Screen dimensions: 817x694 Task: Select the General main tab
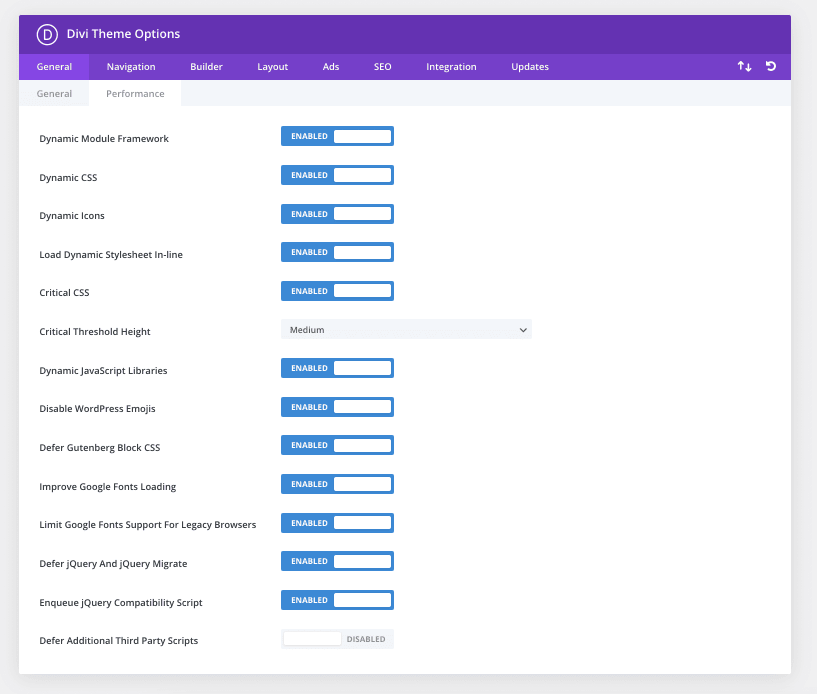tap(54, 67)
